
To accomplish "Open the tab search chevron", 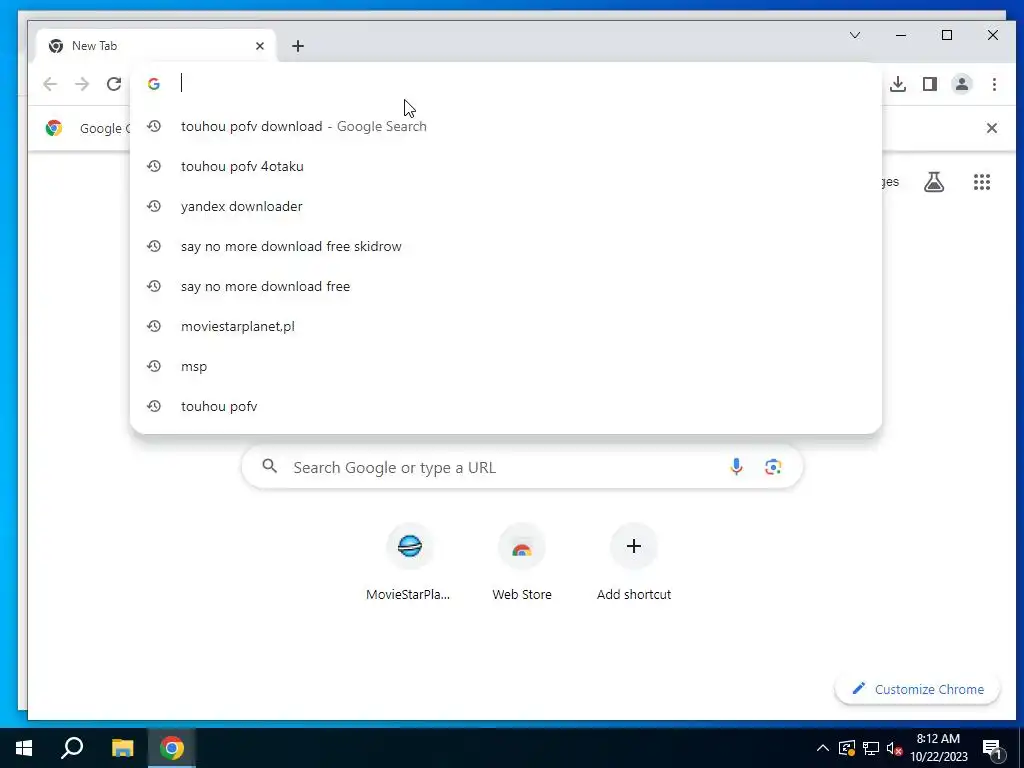I will pos(855,35).
